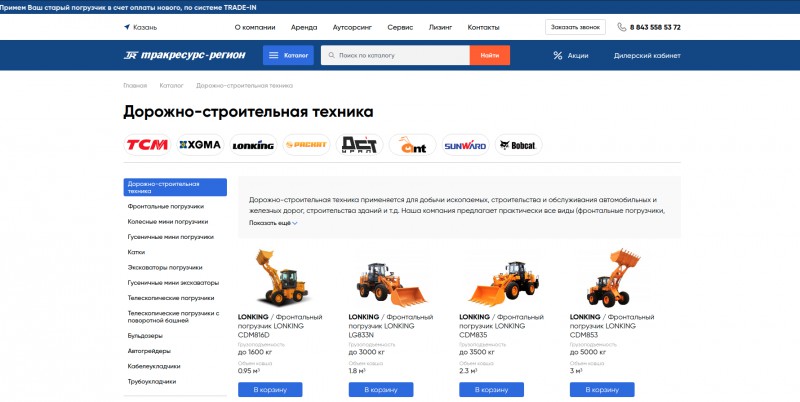Add LONKING CDM816D to cart
The width and height of the screenshot is (800, 402).
270,389
